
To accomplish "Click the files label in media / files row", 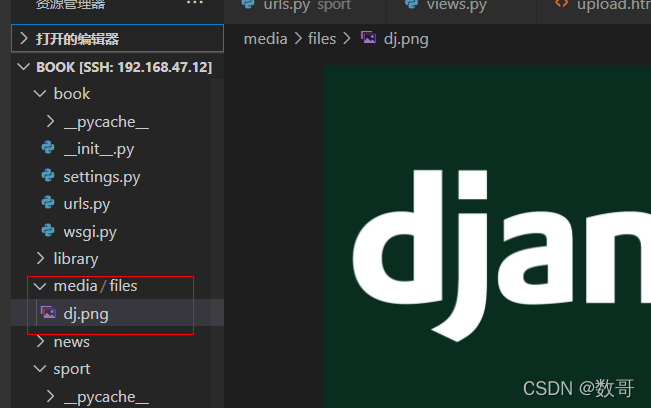I will click(x=123, y=286).
